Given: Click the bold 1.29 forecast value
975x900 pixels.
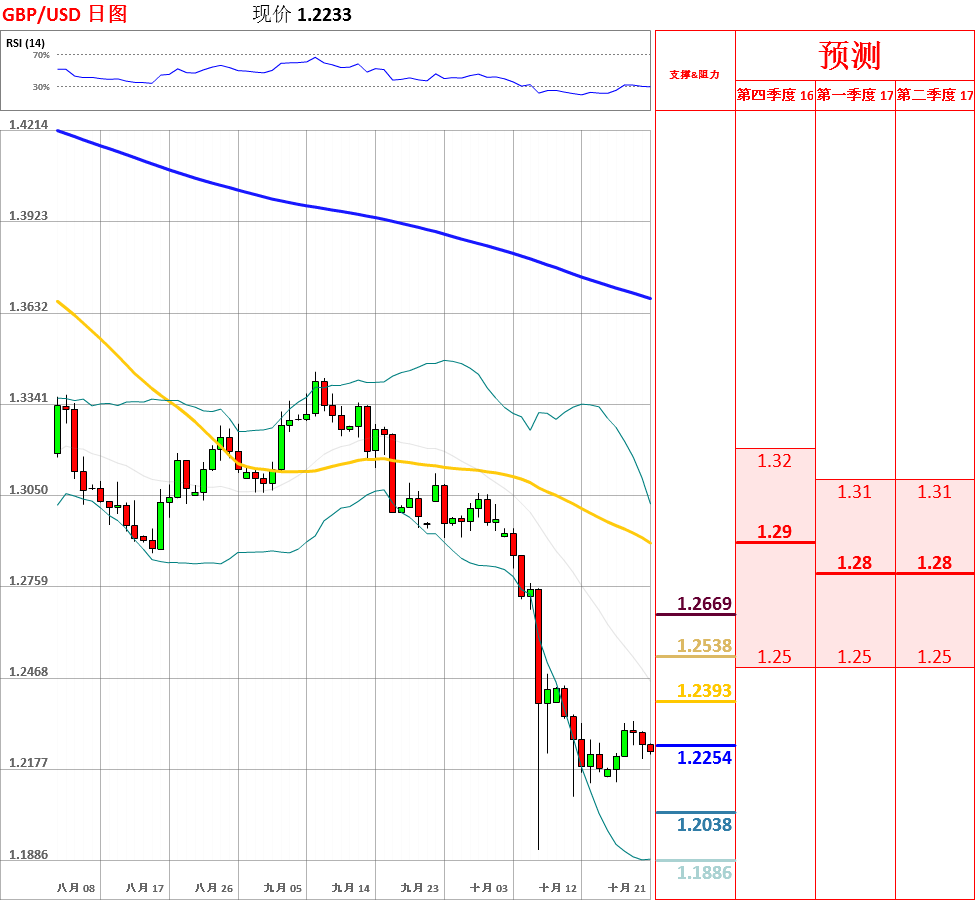Looking at the screenshot, I should click(x=774, y=532).
